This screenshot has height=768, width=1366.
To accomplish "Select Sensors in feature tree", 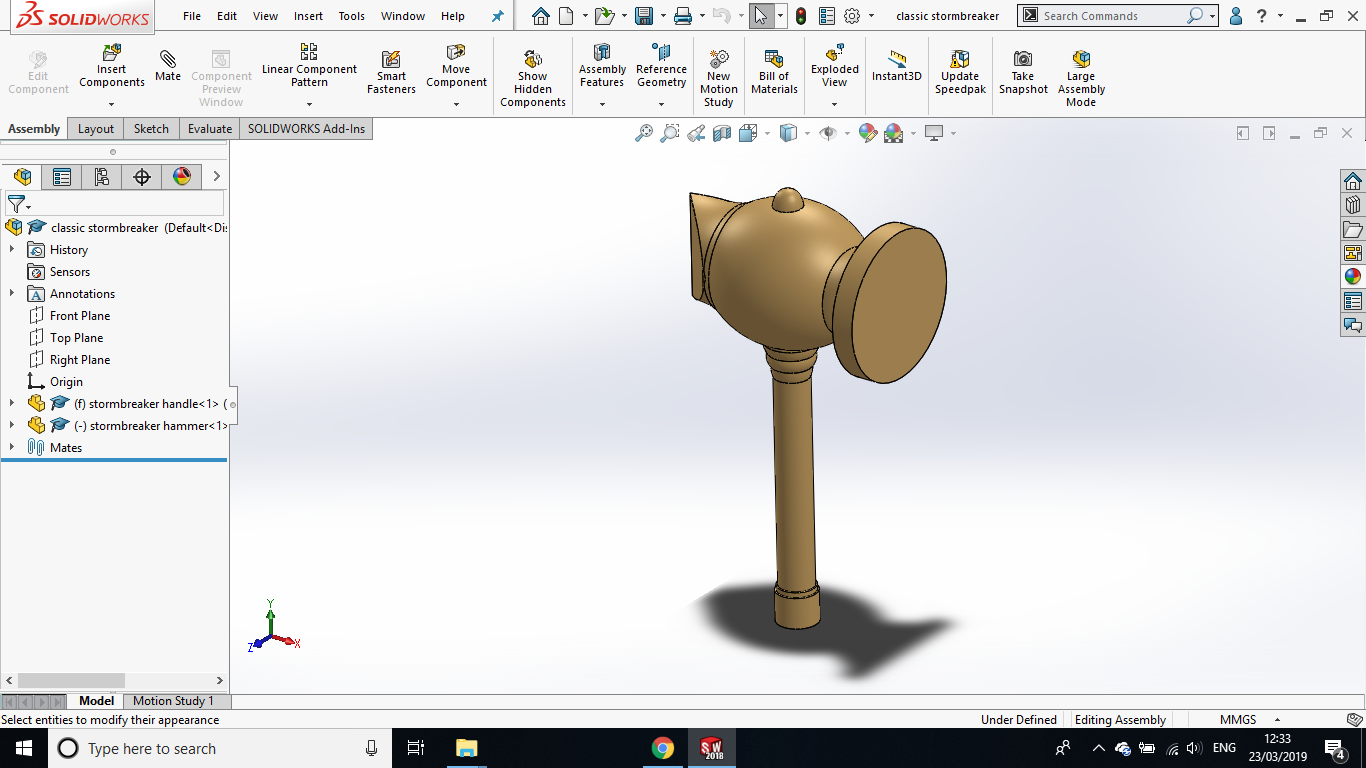I will pyautogui.click(x=70, y=272).
